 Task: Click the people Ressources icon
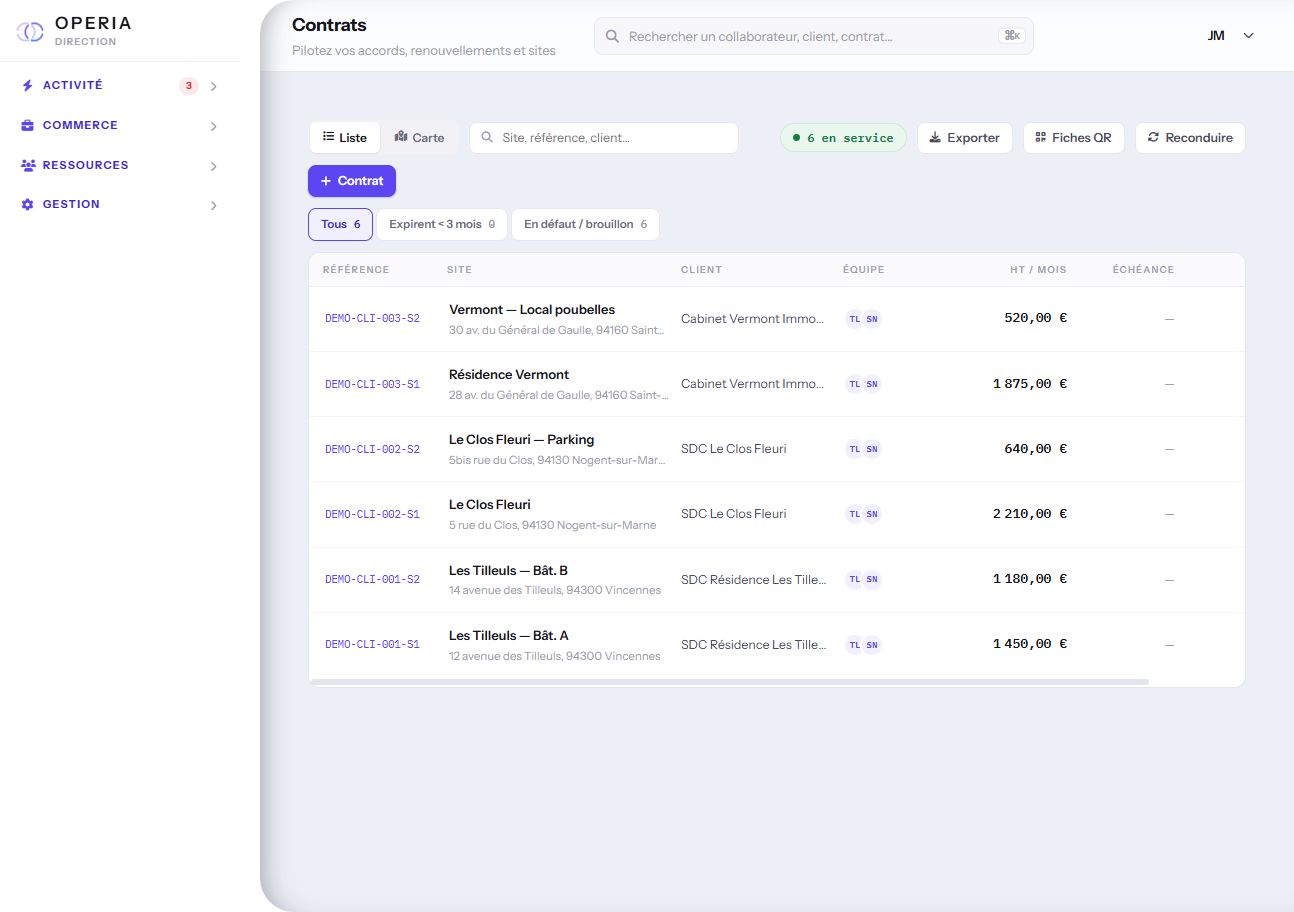point(28,165)
